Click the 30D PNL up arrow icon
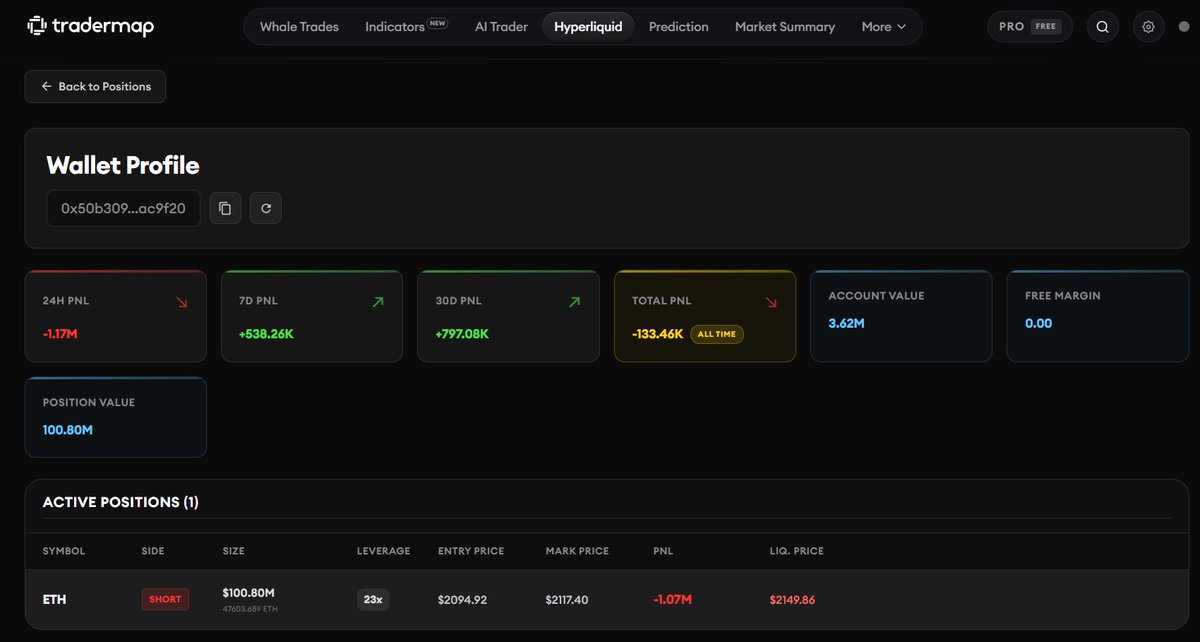 click(574, 302)
